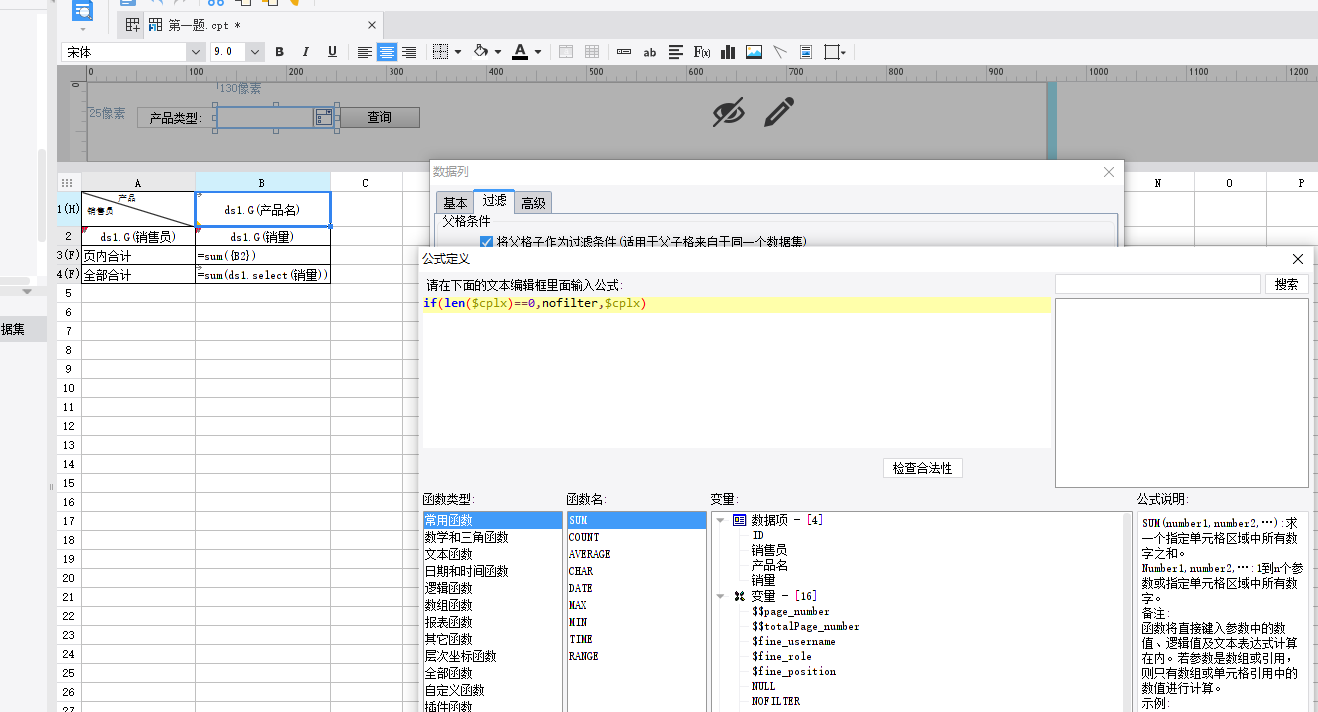
Task: Align cell text to the left
Action: [365, 52]
